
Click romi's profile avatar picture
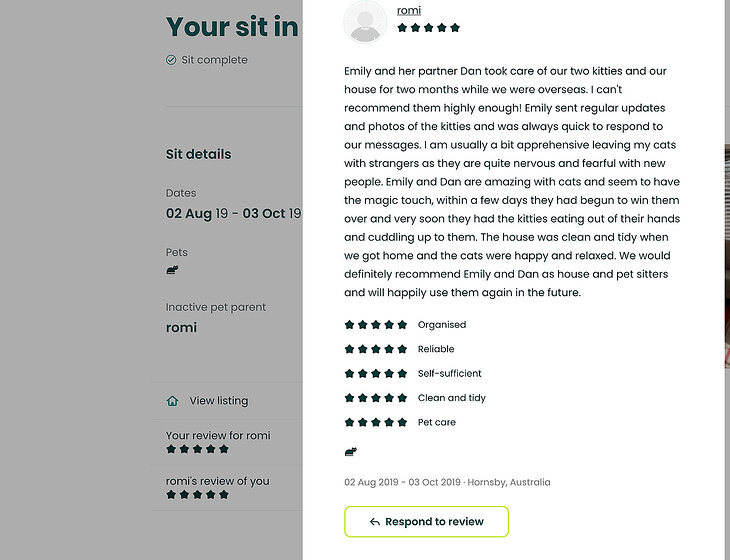[365, 21]
